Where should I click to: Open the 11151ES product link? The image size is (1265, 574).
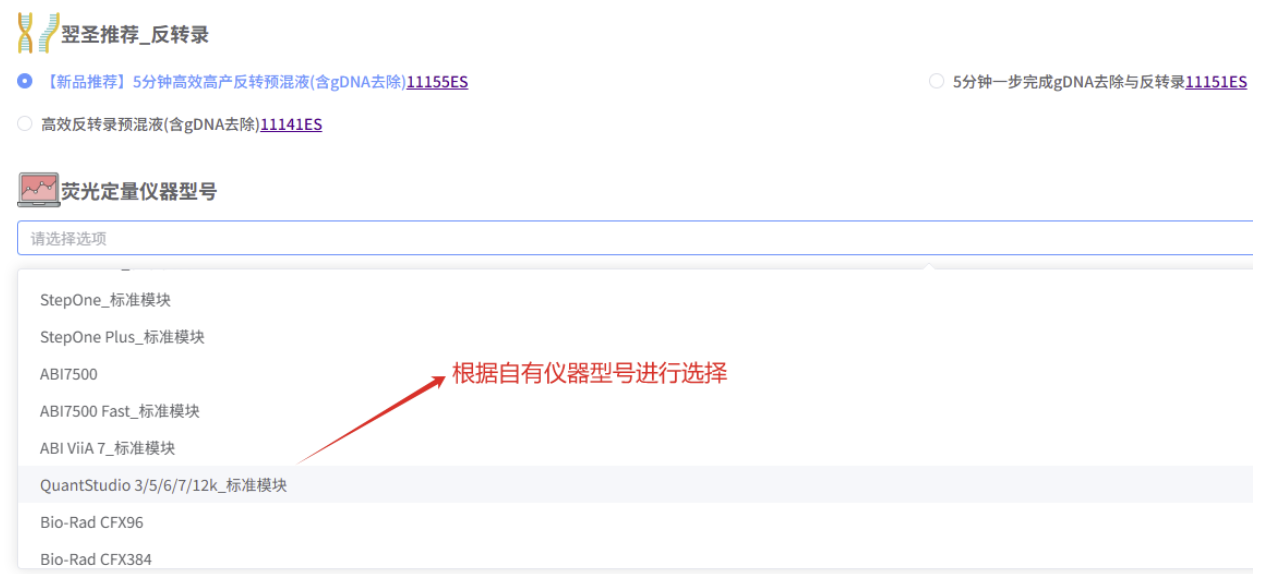point(1216,82)
